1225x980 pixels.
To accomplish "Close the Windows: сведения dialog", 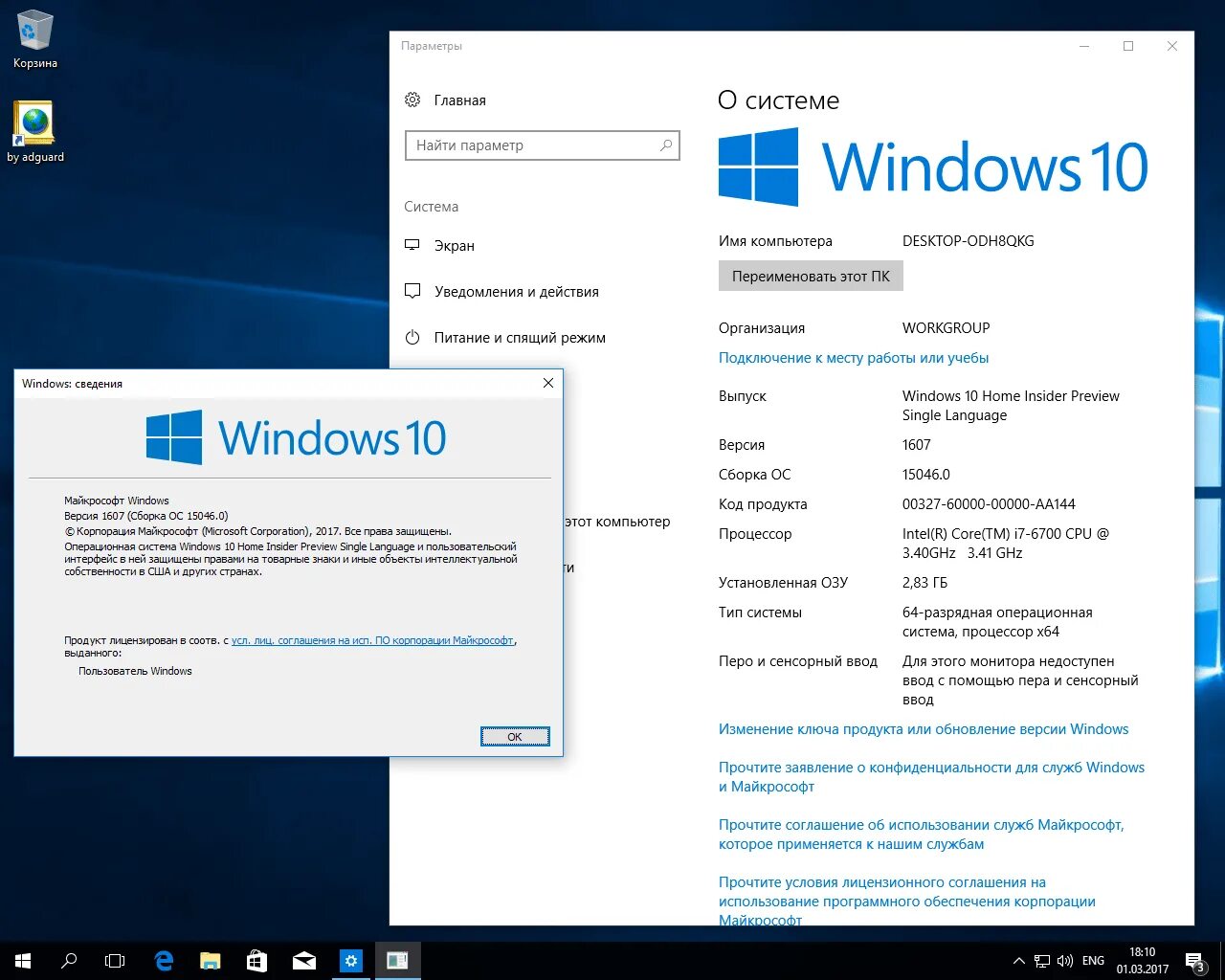I will pyautogui.click(x=548, y=383).
